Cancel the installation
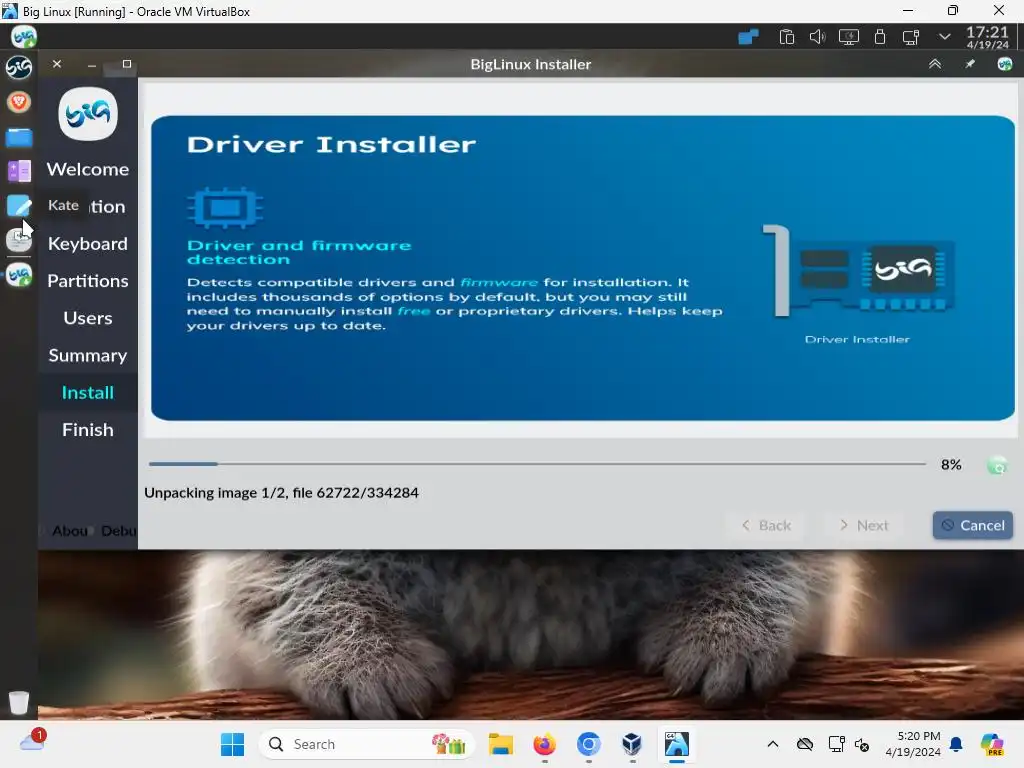Image resolution: width=1024 pixels, height=768 pixels. coord(972,525)
